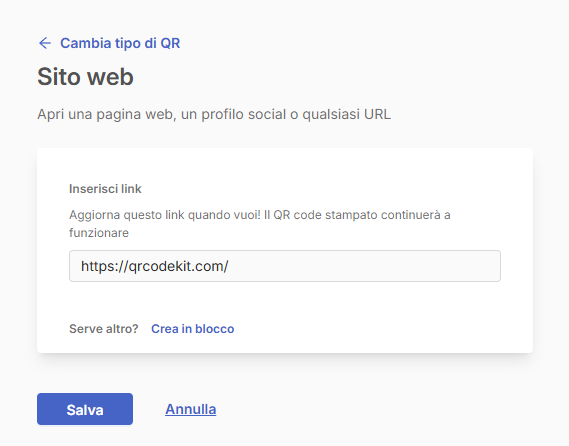Open the Crea in blocco link
569x446 pixels.
point(193,329)
